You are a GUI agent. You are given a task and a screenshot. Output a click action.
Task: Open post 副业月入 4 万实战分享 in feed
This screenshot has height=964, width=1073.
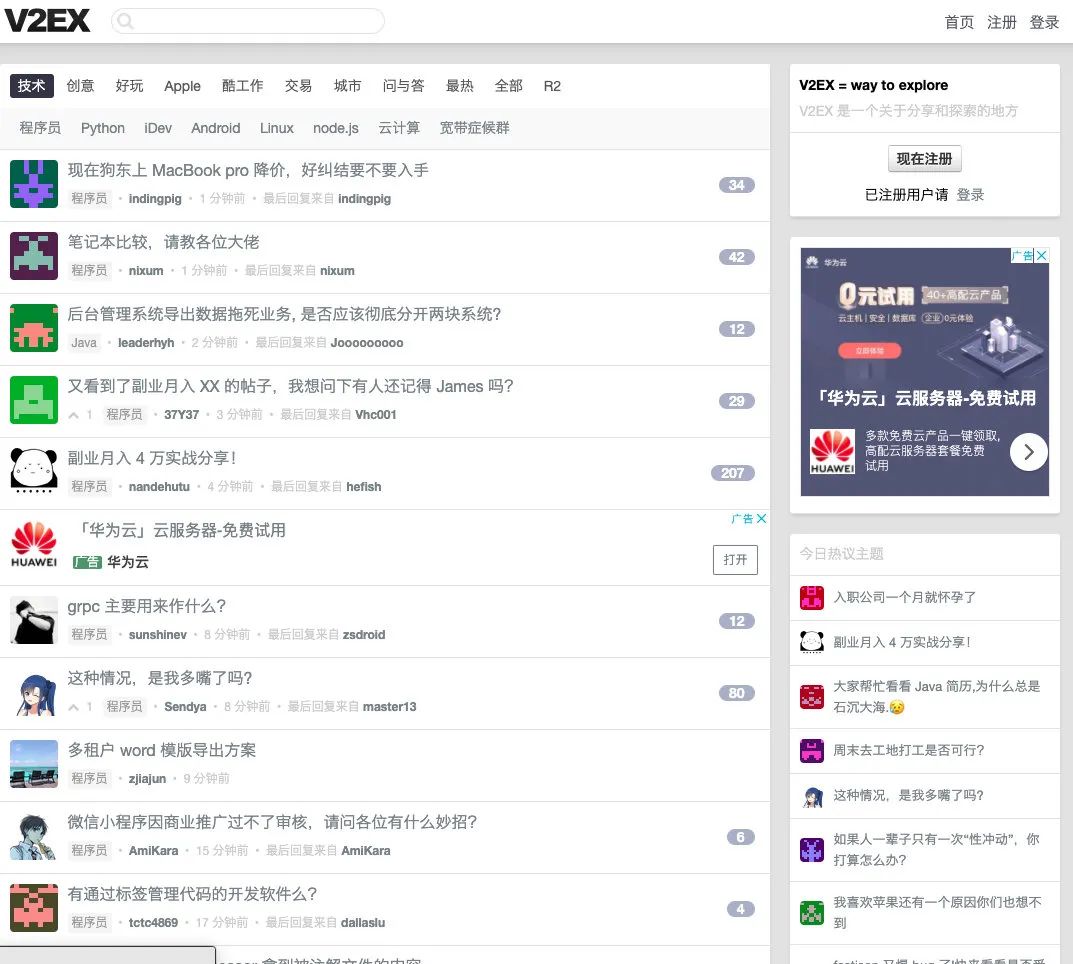pyautogui.click(x=152, y=458)
